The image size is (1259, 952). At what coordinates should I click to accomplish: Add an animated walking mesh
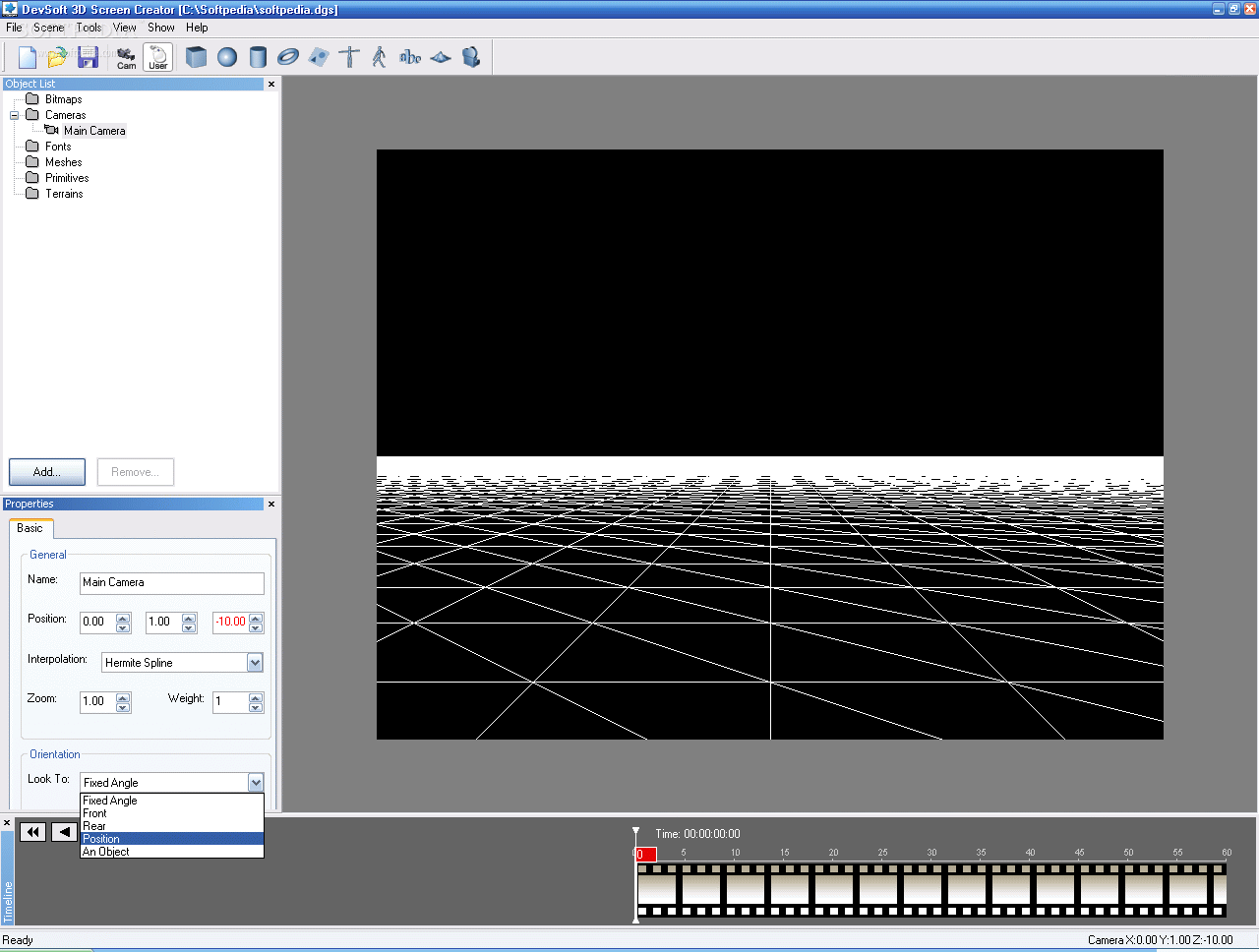[380, 57]
